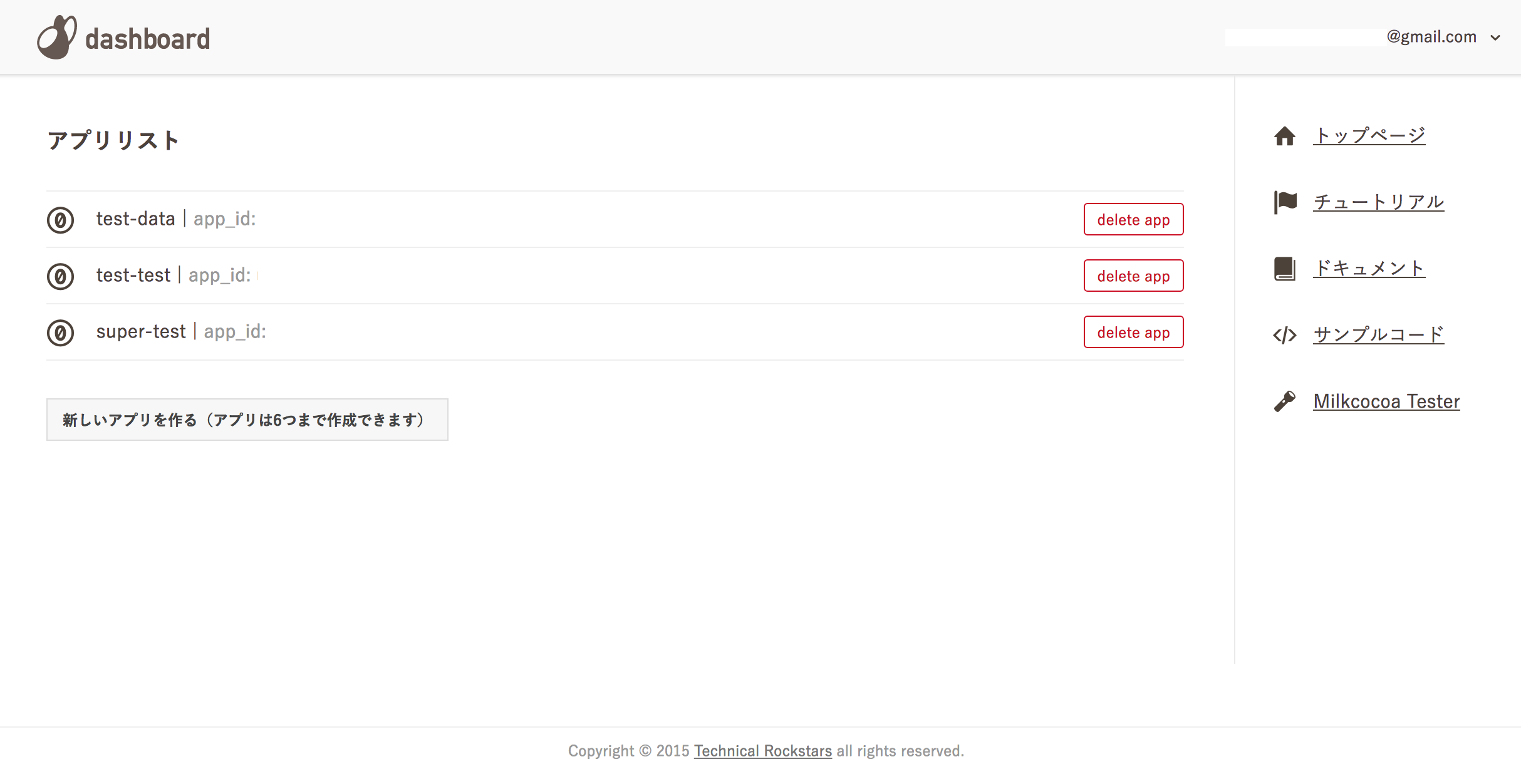1521x784 pixels.
Task: Click the flag icon beside チュートリアル
Action: (1285, 202)
